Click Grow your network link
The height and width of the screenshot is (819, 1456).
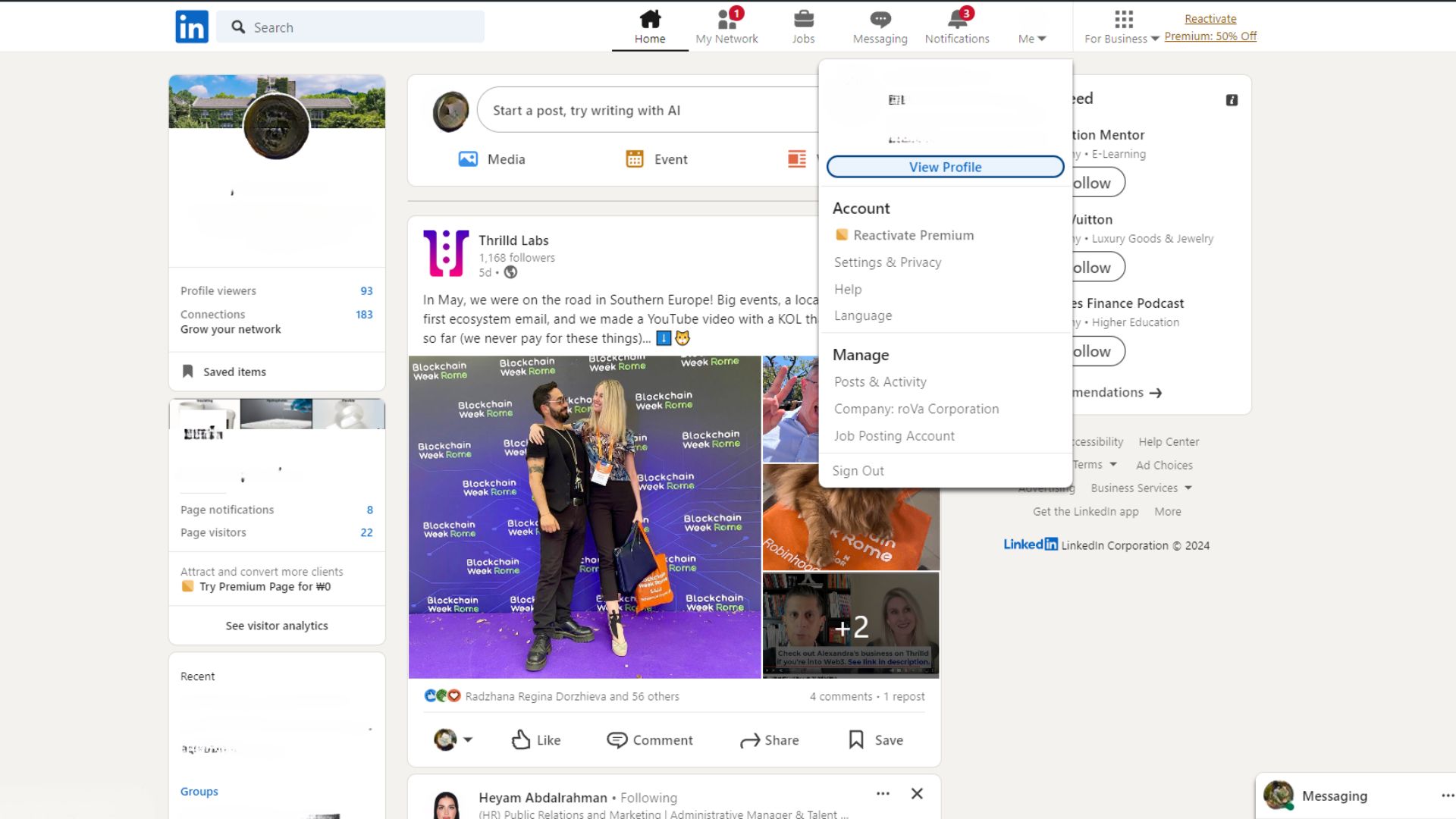click(231, 329)
